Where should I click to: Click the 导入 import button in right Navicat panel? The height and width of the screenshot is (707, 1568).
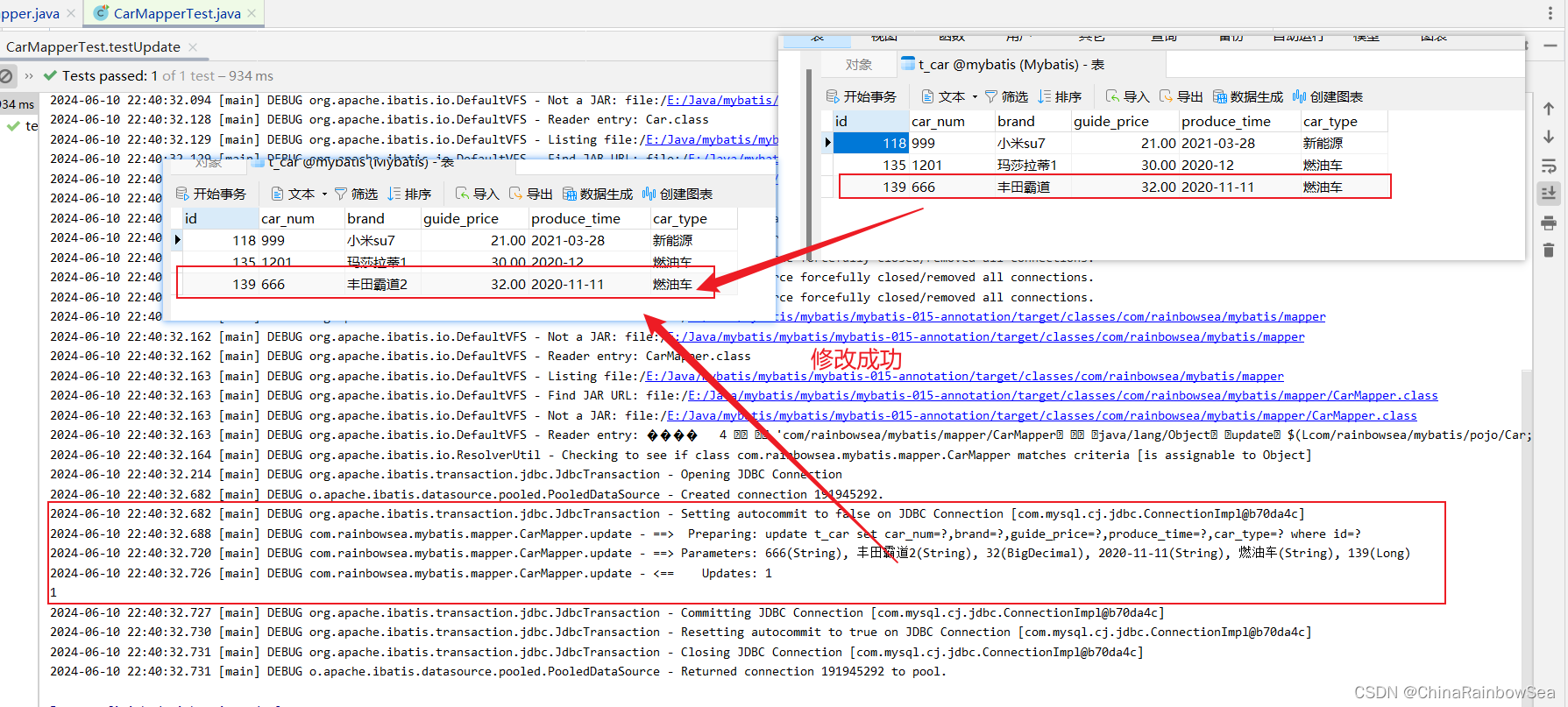[x=1127, y=96]
